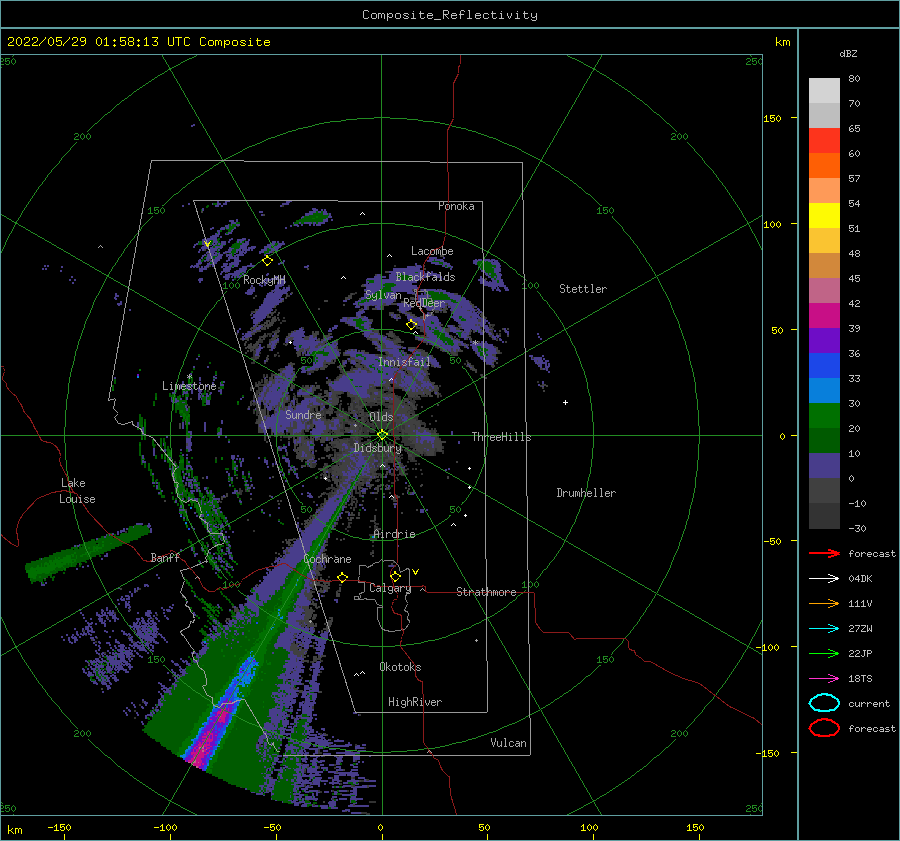Select the dark gray -10 dBZ swatch
The width and height of the screenshot is (900, 841).
[x=824, y=515]
